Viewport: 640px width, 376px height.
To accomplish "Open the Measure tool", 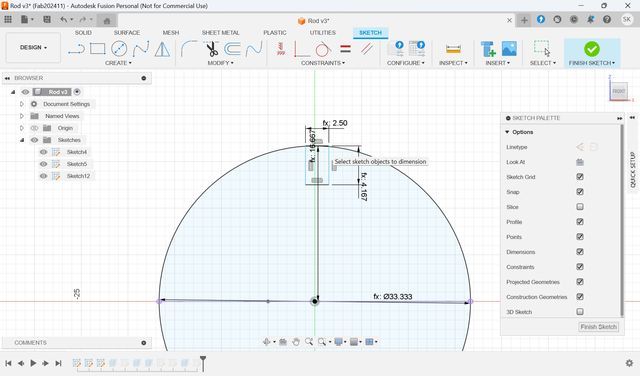I will (453, 49).
